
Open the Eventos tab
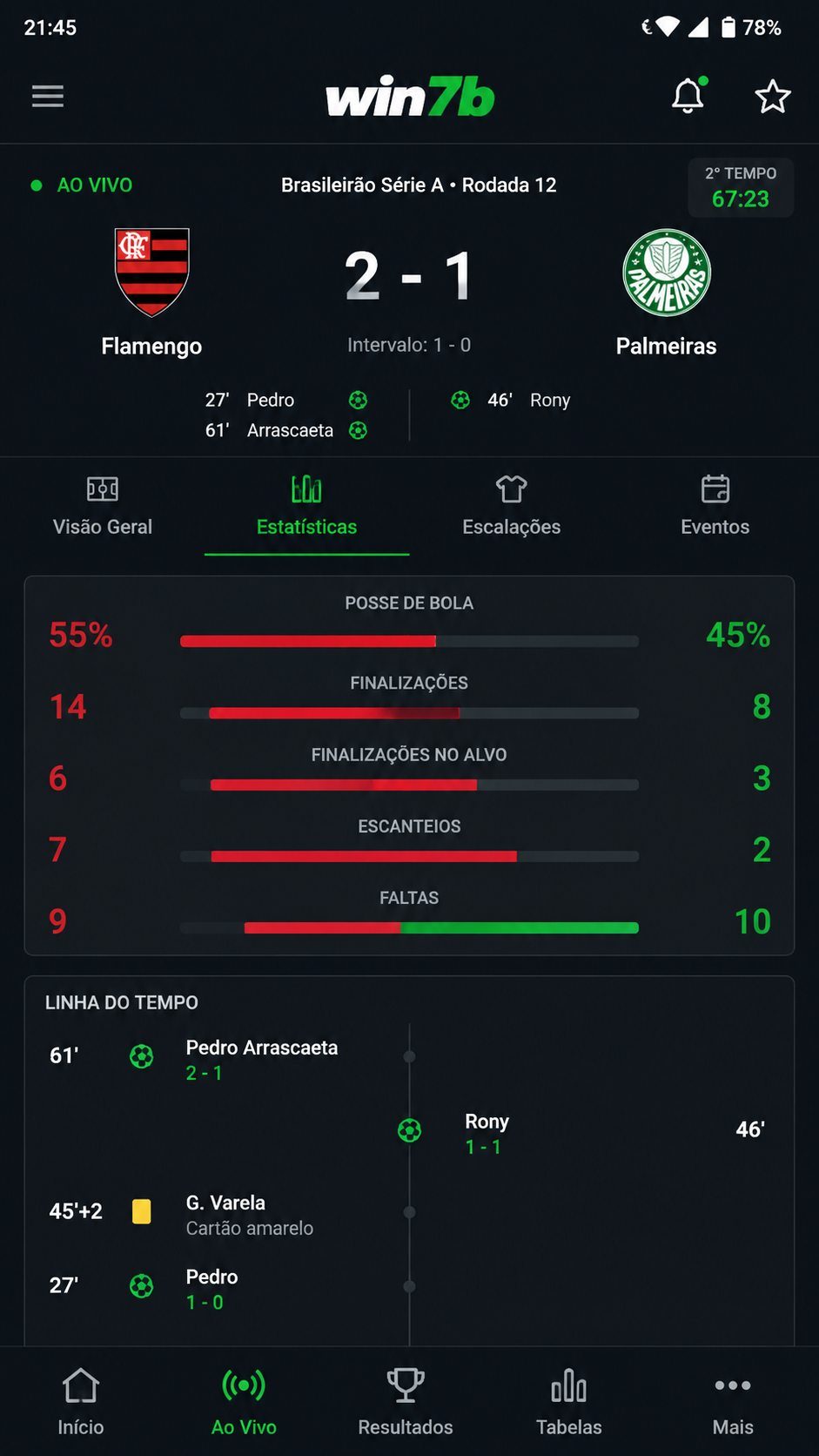coord(715,506)
